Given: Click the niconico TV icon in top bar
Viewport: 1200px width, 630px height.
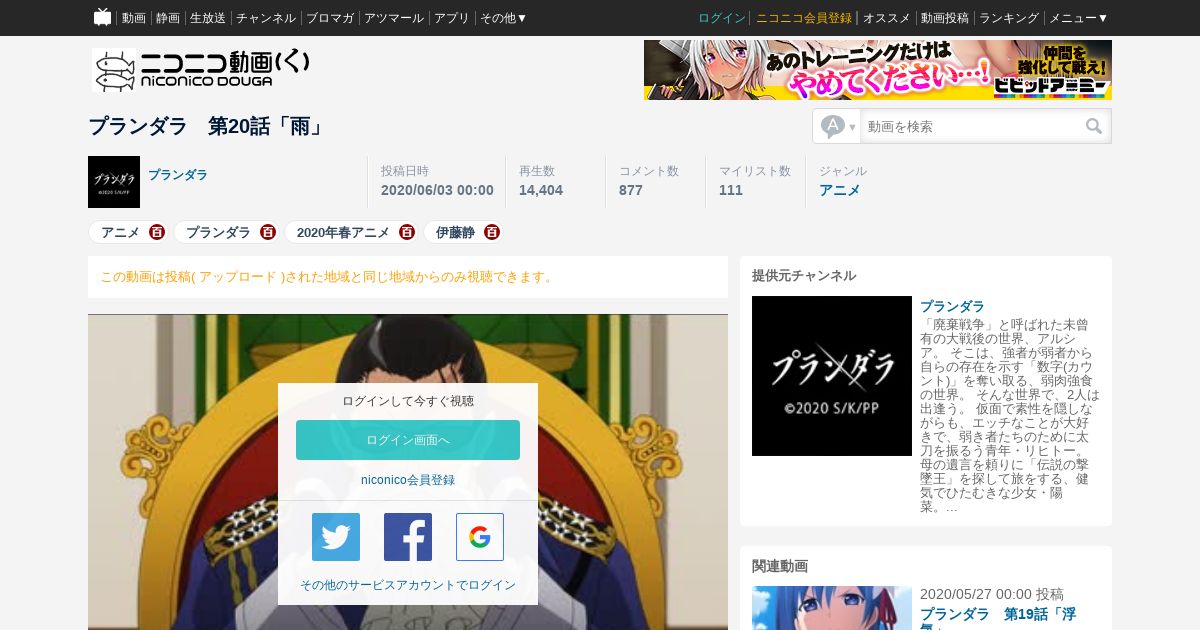Looking at the screenshot, I should point(102,17).
